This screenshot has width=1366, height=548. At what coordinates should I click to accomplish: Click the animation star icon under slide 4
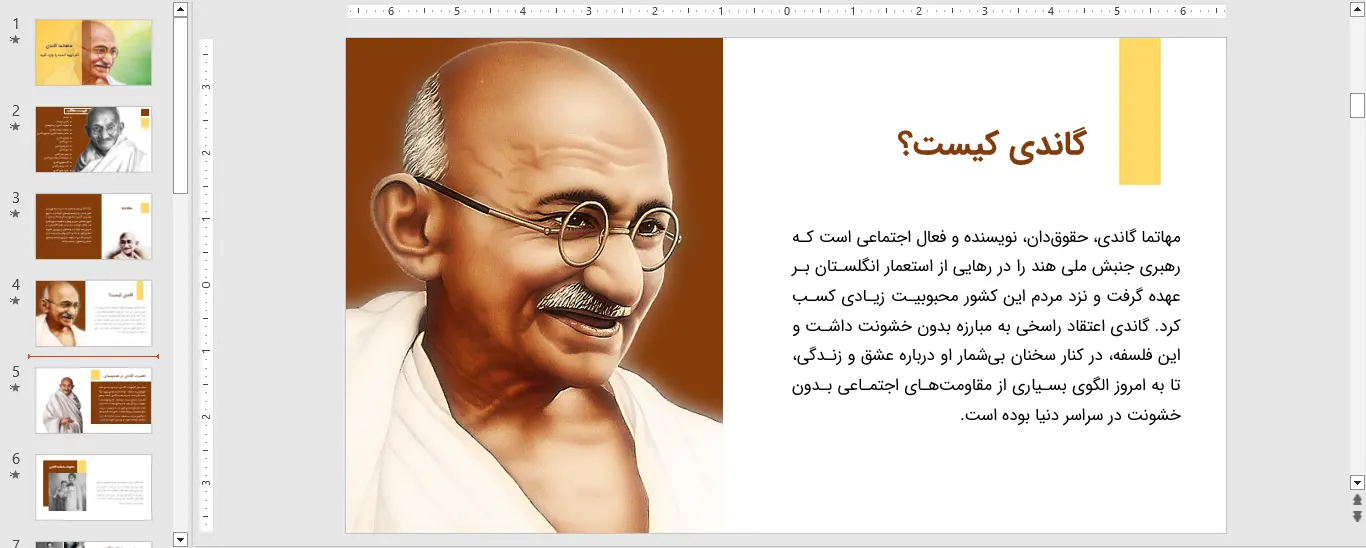point(15,301)
